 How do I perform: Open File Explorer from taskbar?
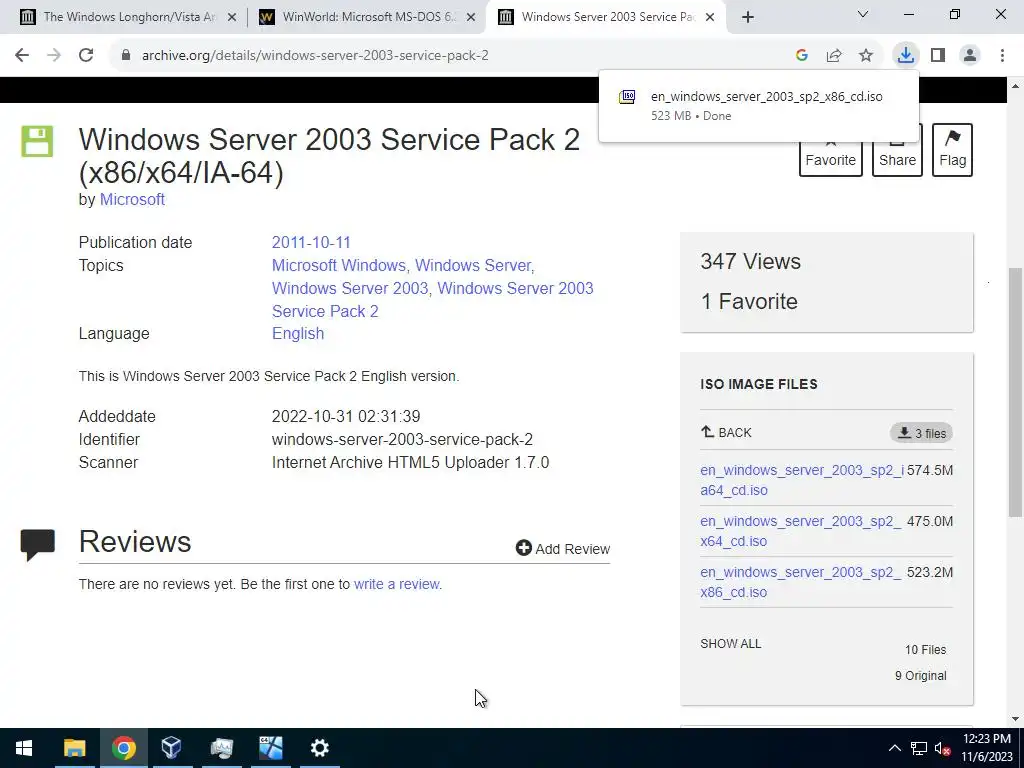point(74,748)
